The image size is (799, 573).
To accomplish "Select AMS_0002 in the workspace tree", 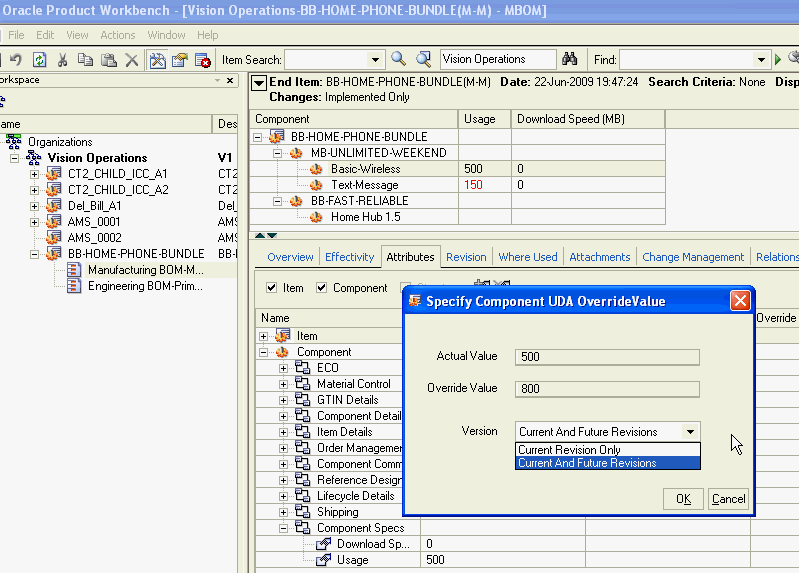I will tap(94, 238).
